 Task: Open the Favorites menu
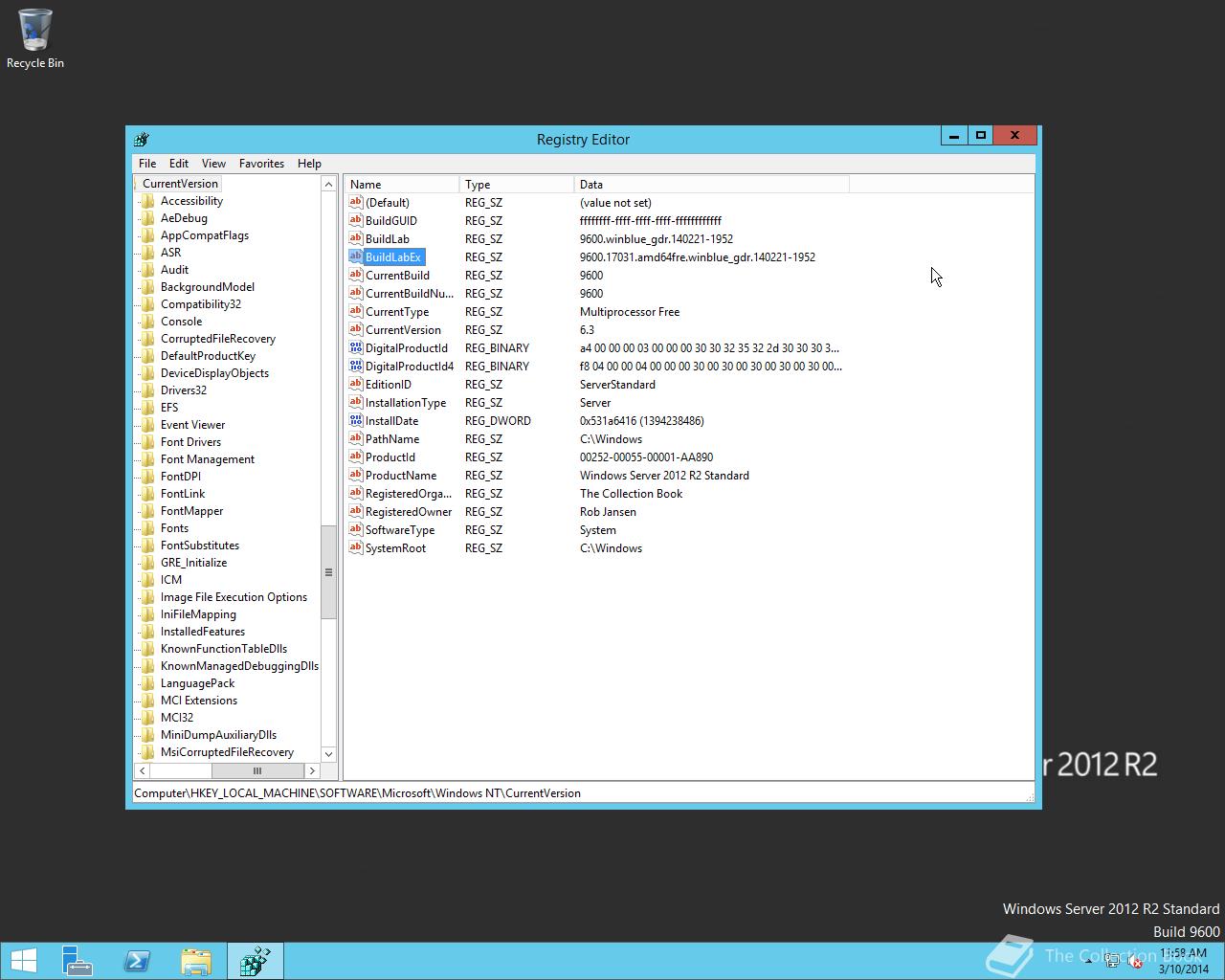(261, 164)
